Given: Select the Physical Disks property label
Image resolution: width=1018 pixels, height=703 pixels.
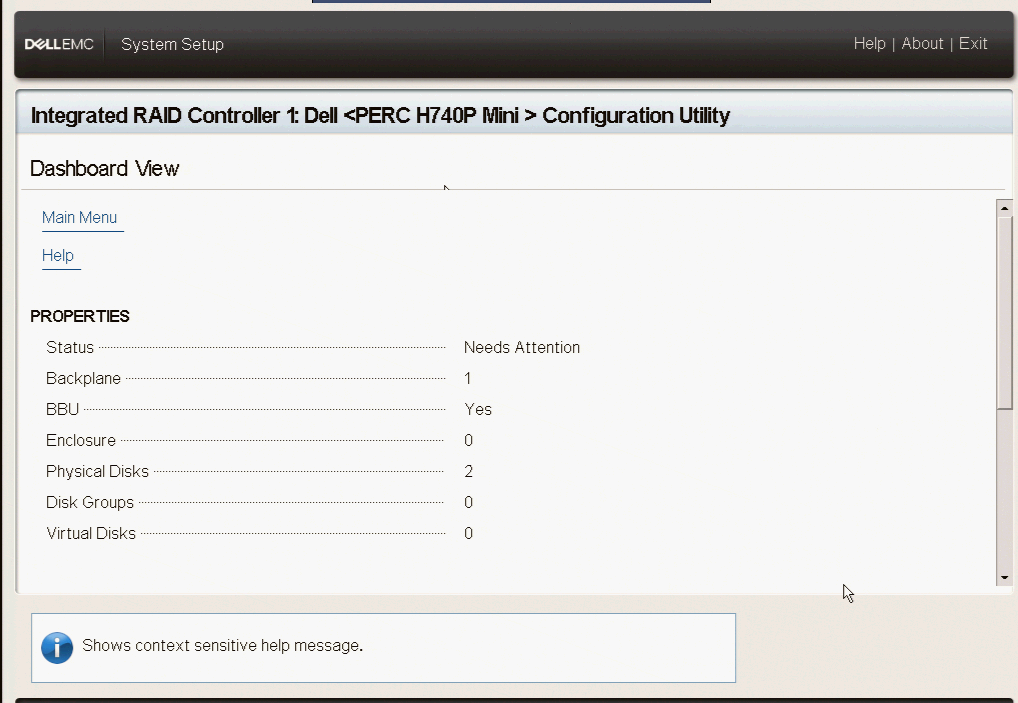Looking at the screenshot, I should tap(97, 472).
